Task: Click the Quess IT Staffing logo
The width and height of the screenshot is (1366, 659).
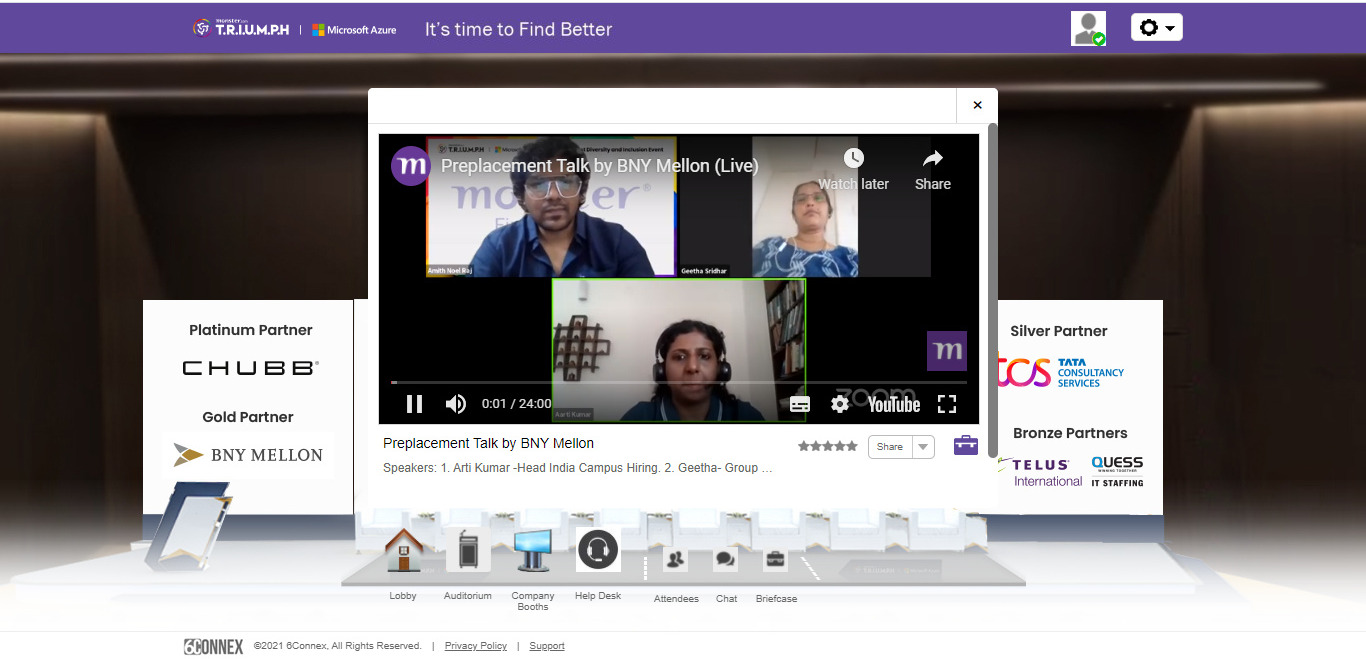Action: point(1117,472)
